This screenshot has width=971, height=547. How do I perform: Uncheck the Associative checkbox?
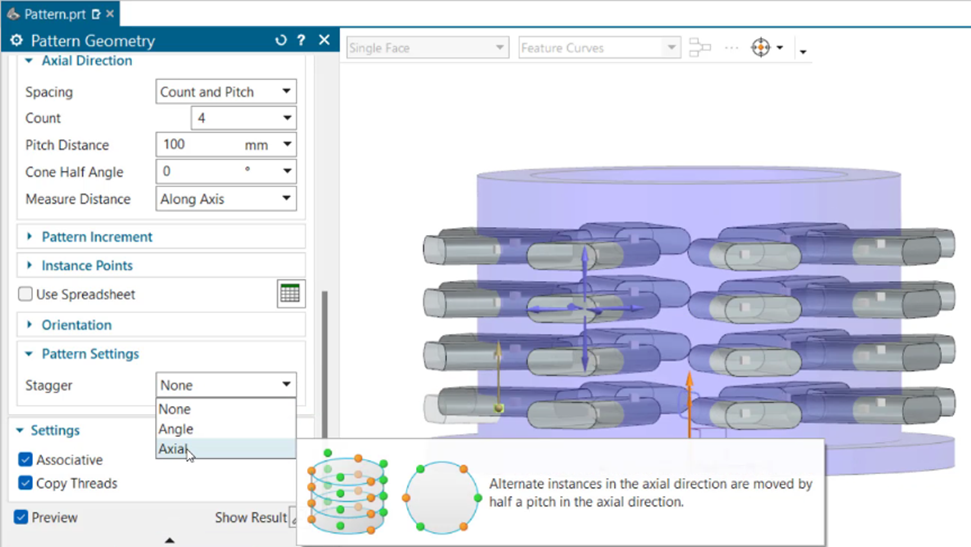click(25, 460)
